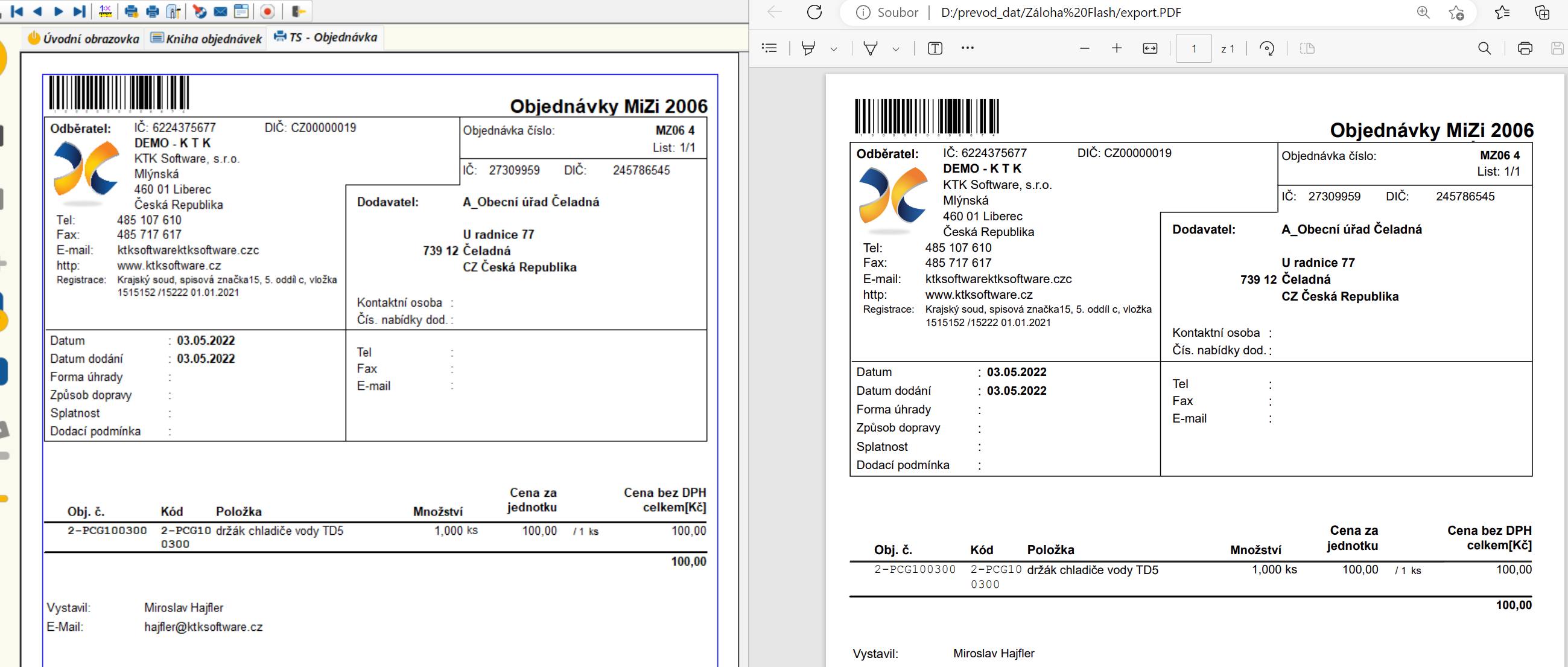The image size is (1568, 667).
Task: Click the PDF page number field
Action: click(x=1193, y=48)
